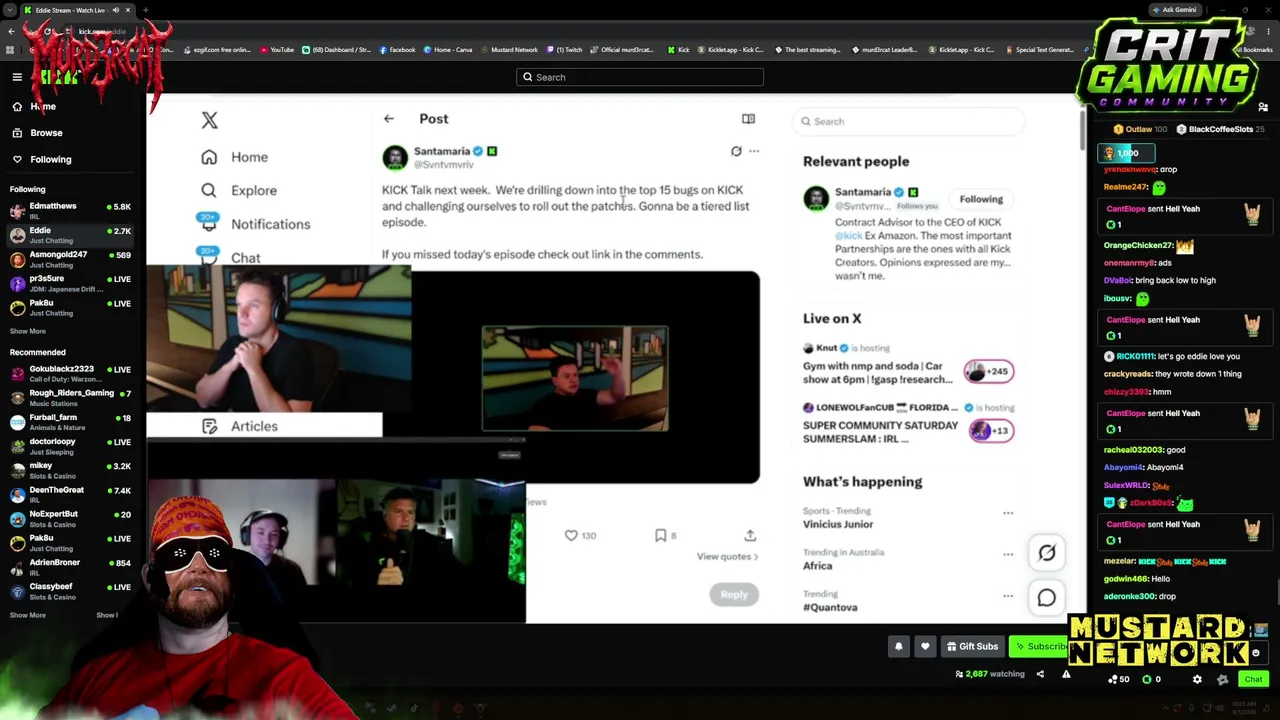Open the post's more options ellipsis
This screenshot has height=720, width=1280.
point(754,151)
